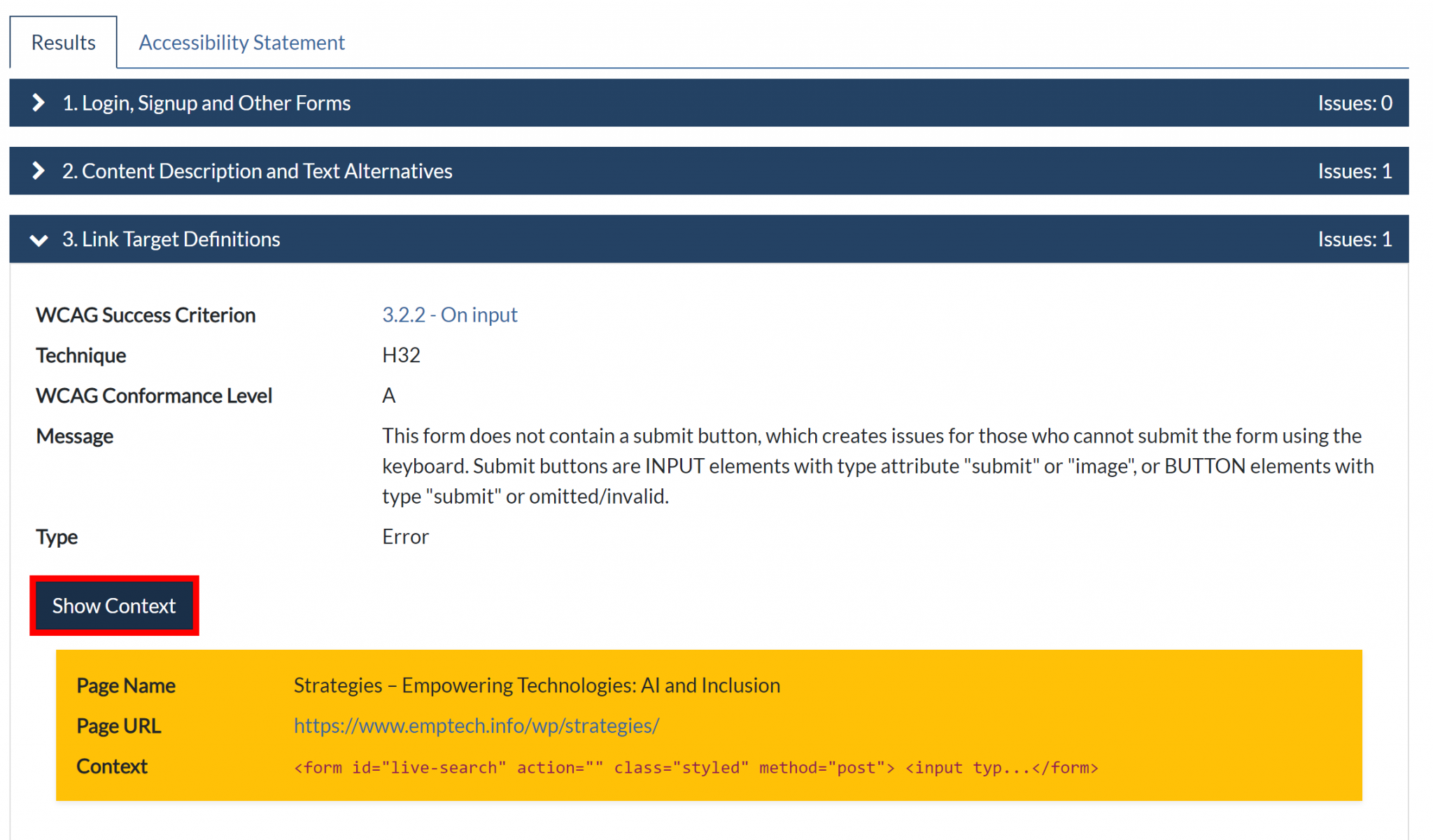Click the Error type value
This screenshot has width=1433, height=840.
point(405,536)
